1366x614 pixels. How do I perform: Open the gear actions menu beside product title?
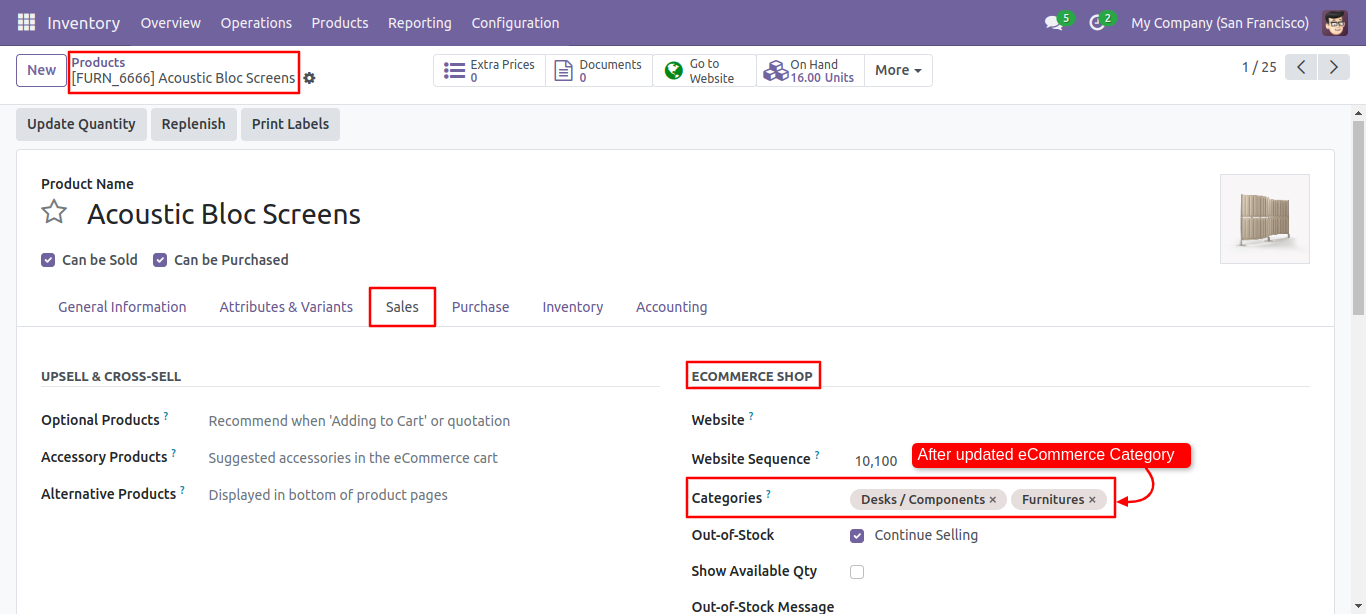click(309, 78)
